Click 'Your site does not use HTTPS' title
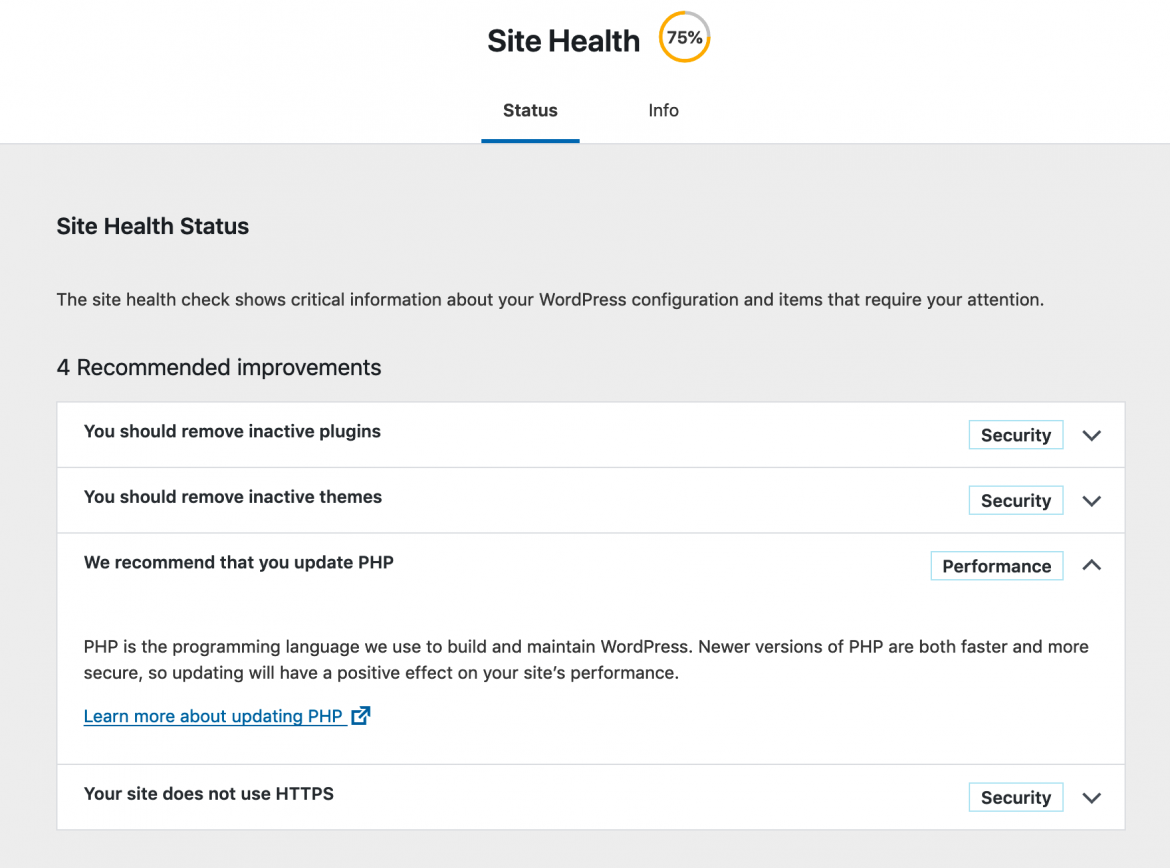The height and width of the screenshot is (868, 1170). click(x=209, y=794)
